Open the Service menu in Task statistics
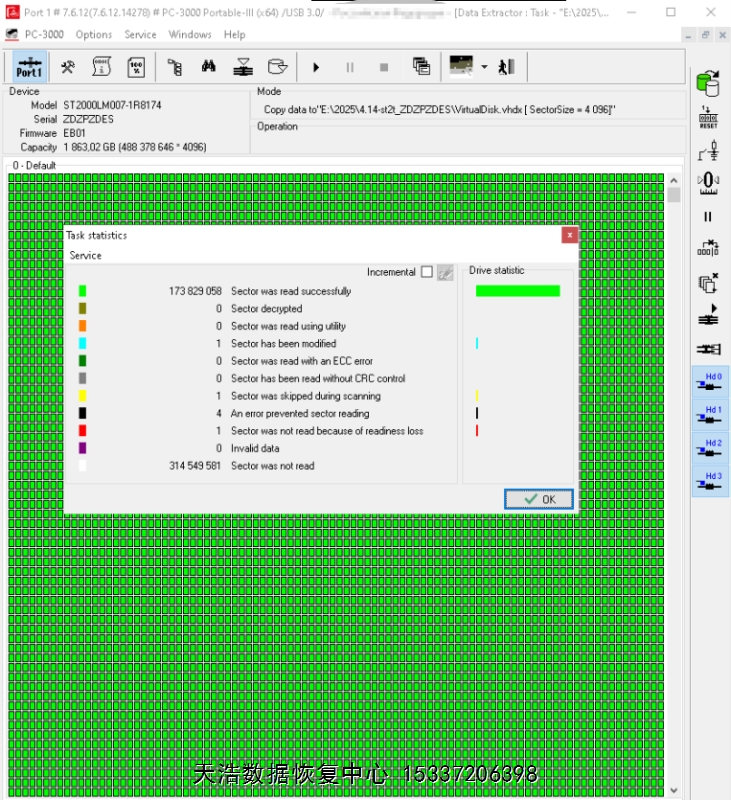 pos(85,256)
